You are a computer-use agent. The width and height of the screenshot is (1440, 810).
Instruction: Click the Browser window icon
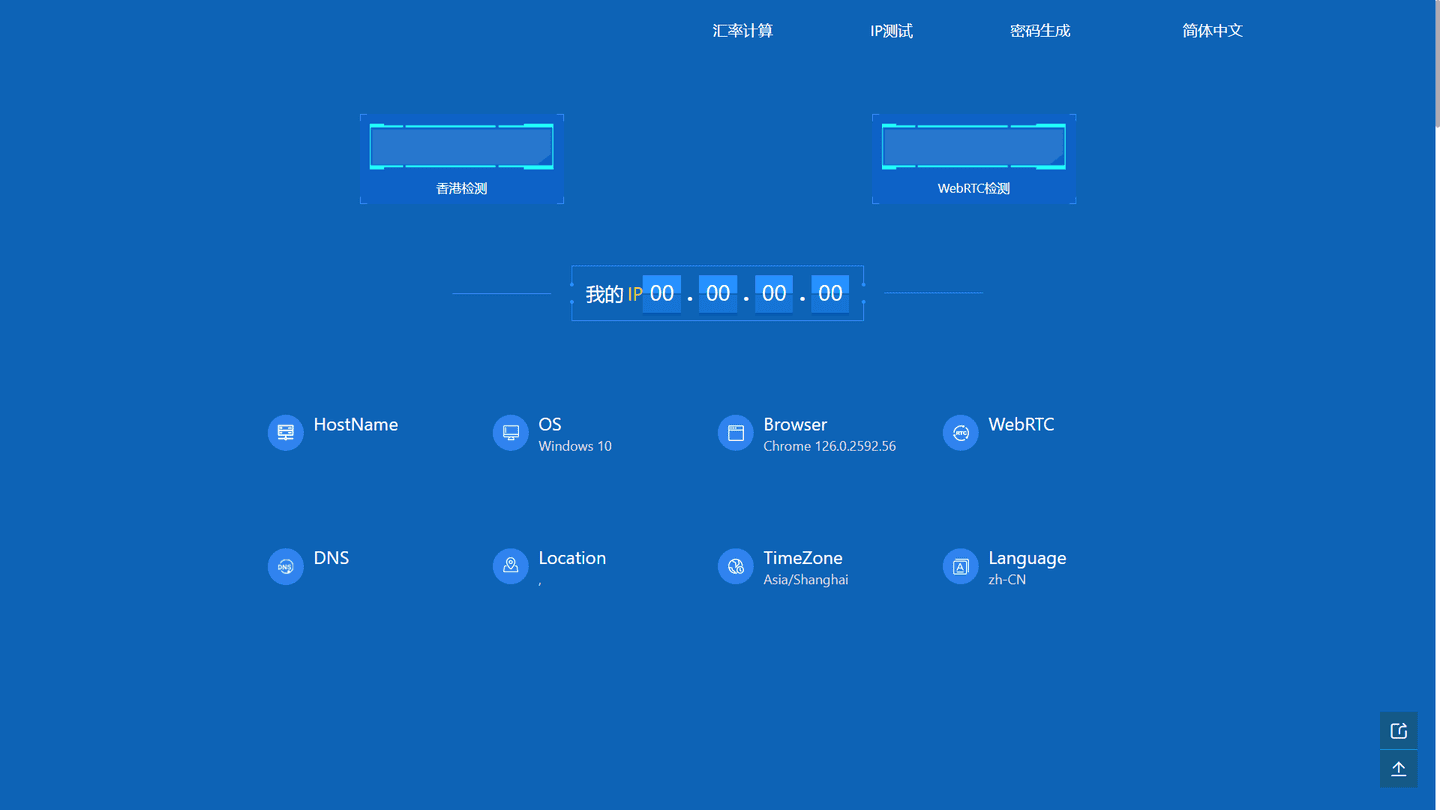[735, 432]
